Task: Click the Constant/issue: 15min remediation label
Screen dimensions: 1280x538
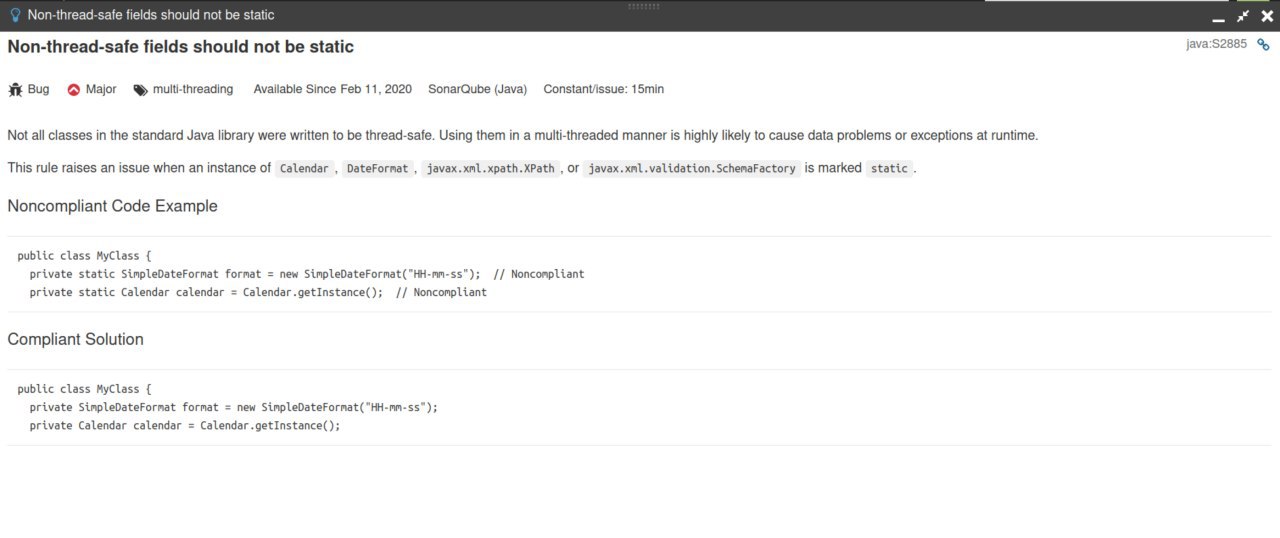Action: click(x=603, y=89)
